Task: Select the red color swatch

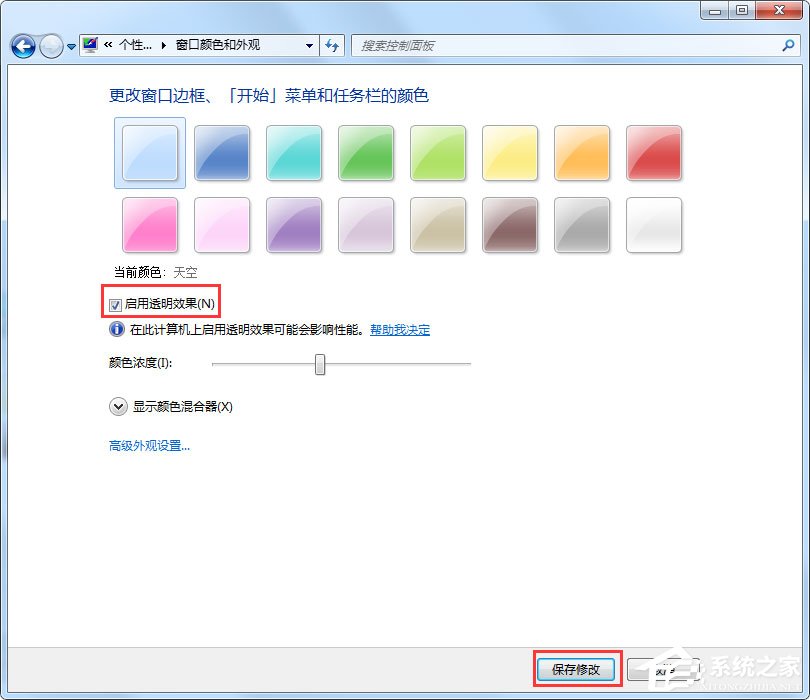Action: pyautogui.click(x=653, y=153)
